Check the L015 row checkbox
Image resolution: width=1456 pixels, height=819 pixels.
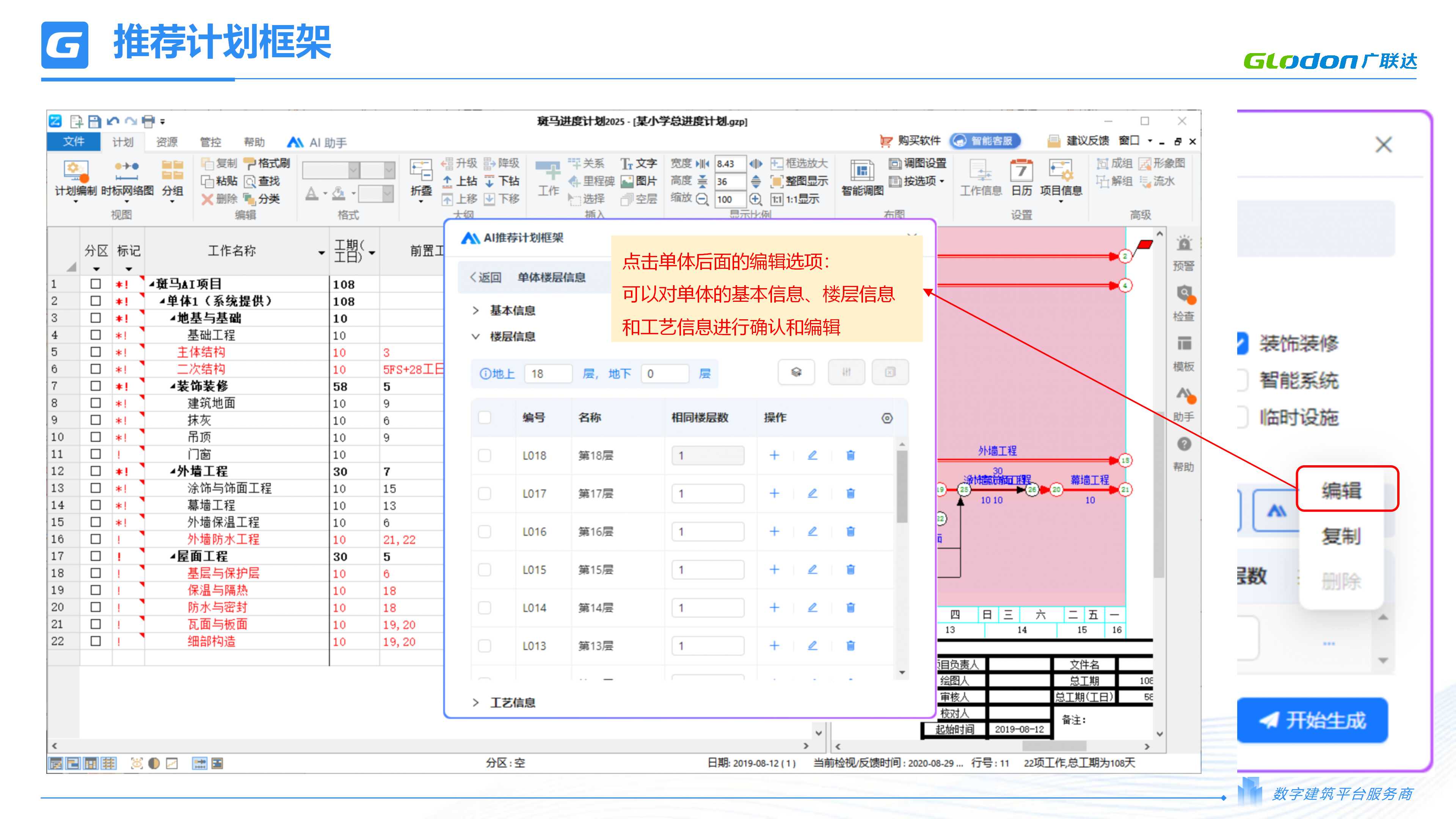[x=485, y=570]
